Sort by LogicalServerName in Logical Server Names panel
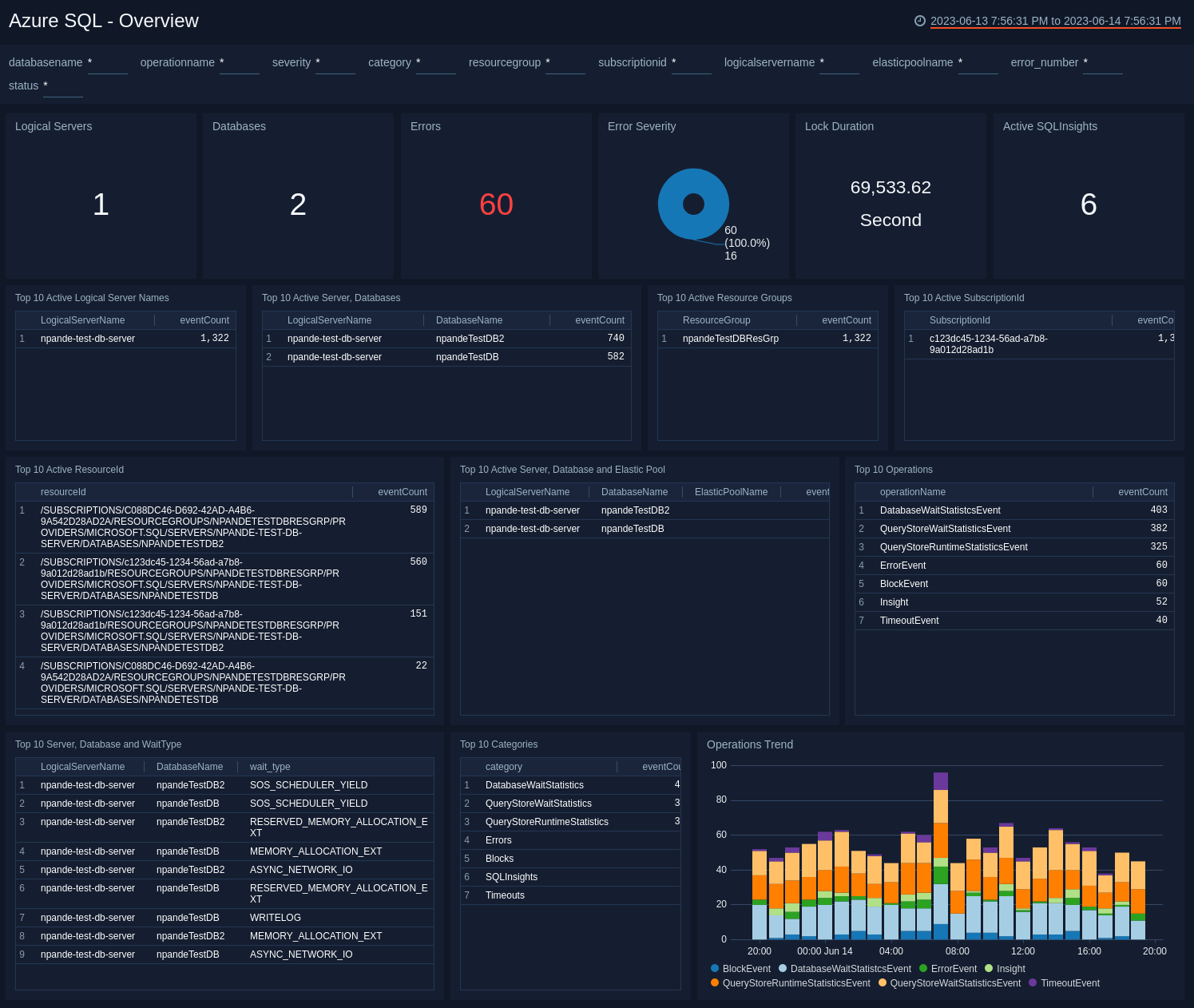The image size is (1194, 1008). [83, 320]
